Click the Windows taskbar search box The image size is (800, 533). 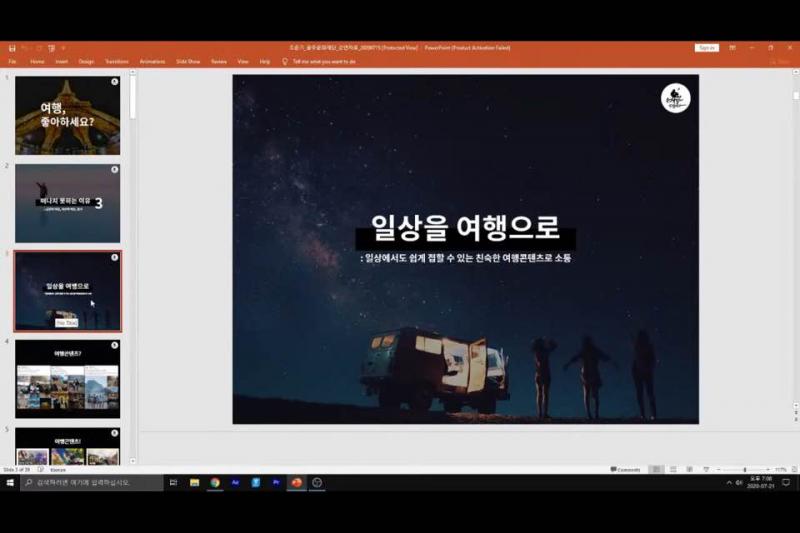pyautogui.click(x=92, y=483)
